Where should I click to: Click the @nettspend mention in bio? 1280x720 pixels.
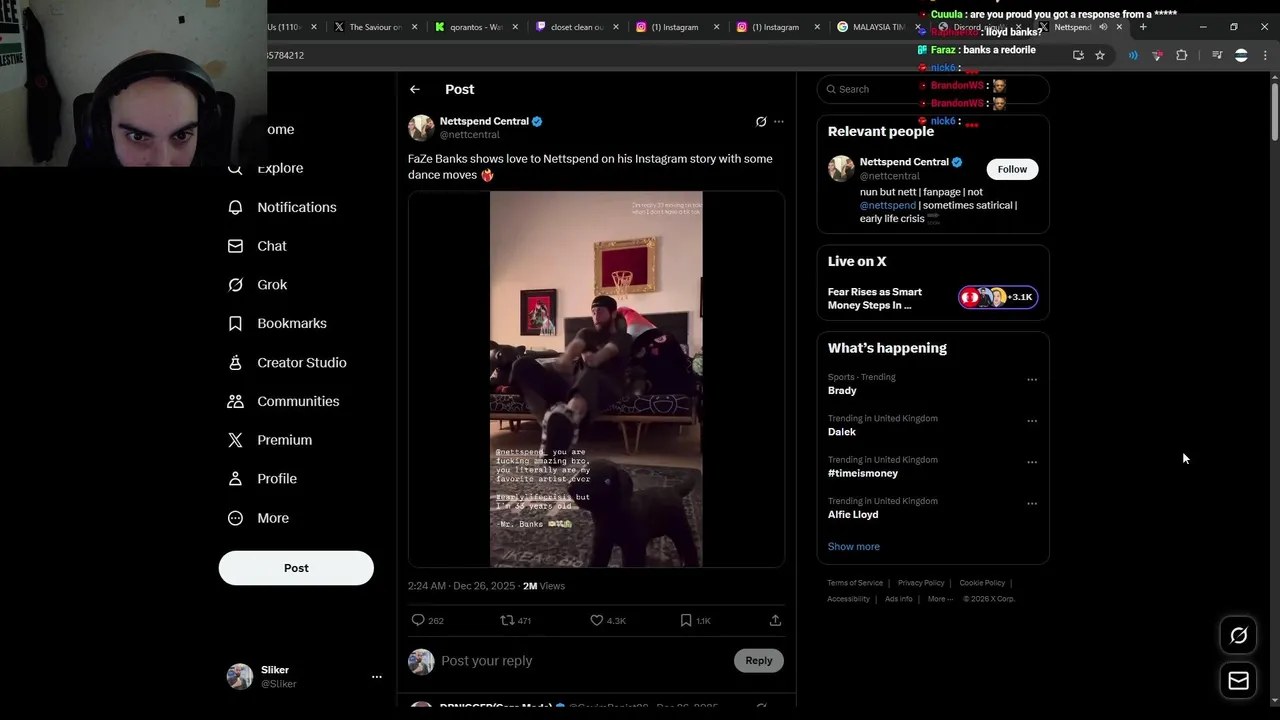tap(888, 205)
